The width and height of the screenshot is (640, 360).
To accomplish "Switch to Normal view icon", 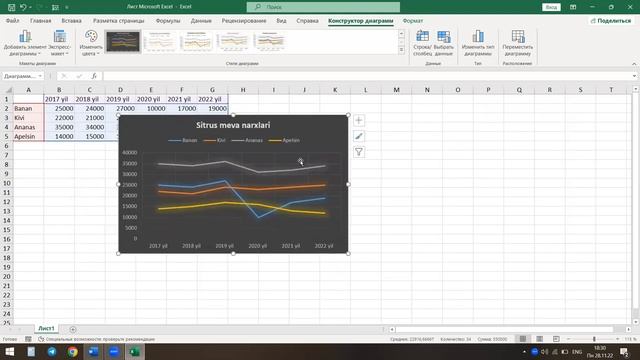I will pos(522,339).
